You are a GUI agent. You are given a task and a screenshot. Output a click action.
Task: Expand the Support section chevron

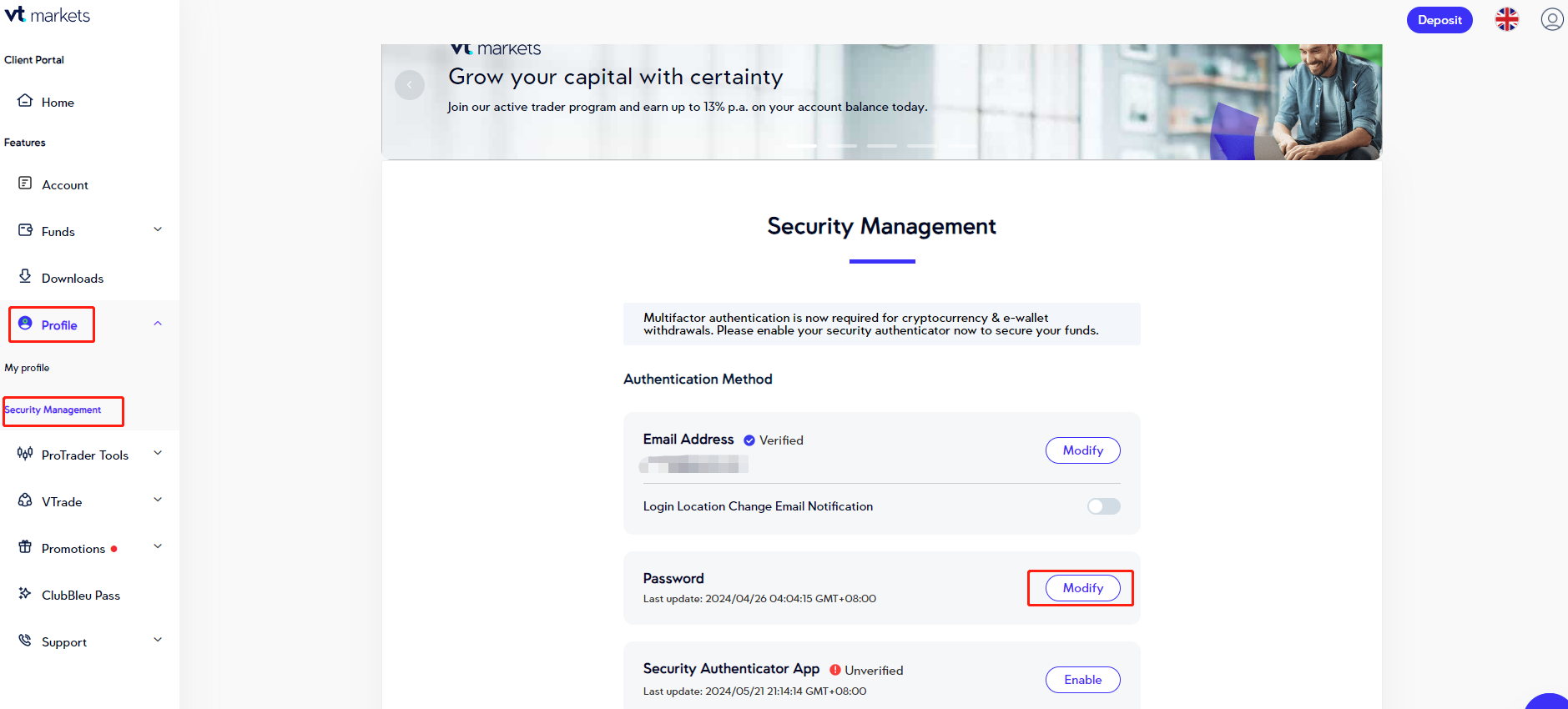[x=158, y=640]
